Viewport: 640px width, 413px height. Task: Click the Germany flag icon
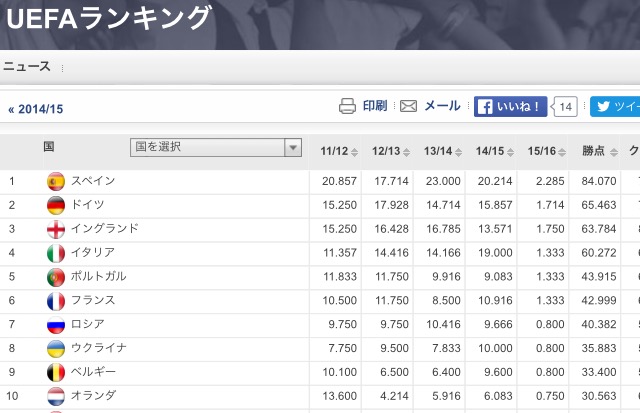(x=56, y=205)
